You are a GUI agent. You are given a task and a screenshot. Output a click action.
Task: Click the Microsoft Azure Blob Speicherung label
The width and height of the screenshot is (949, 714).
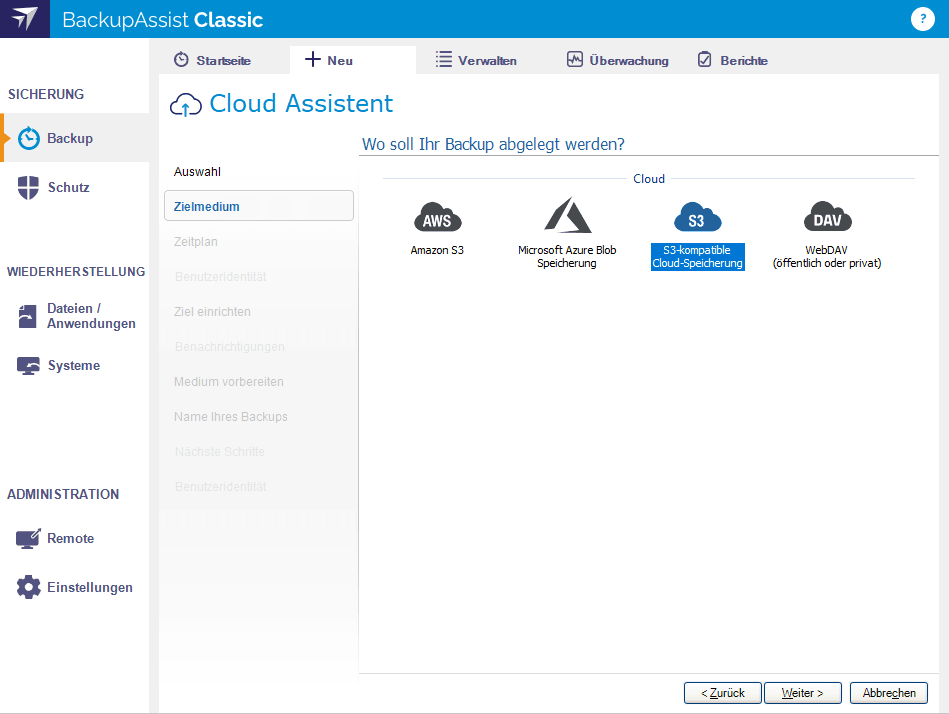[x=567, y=257]
